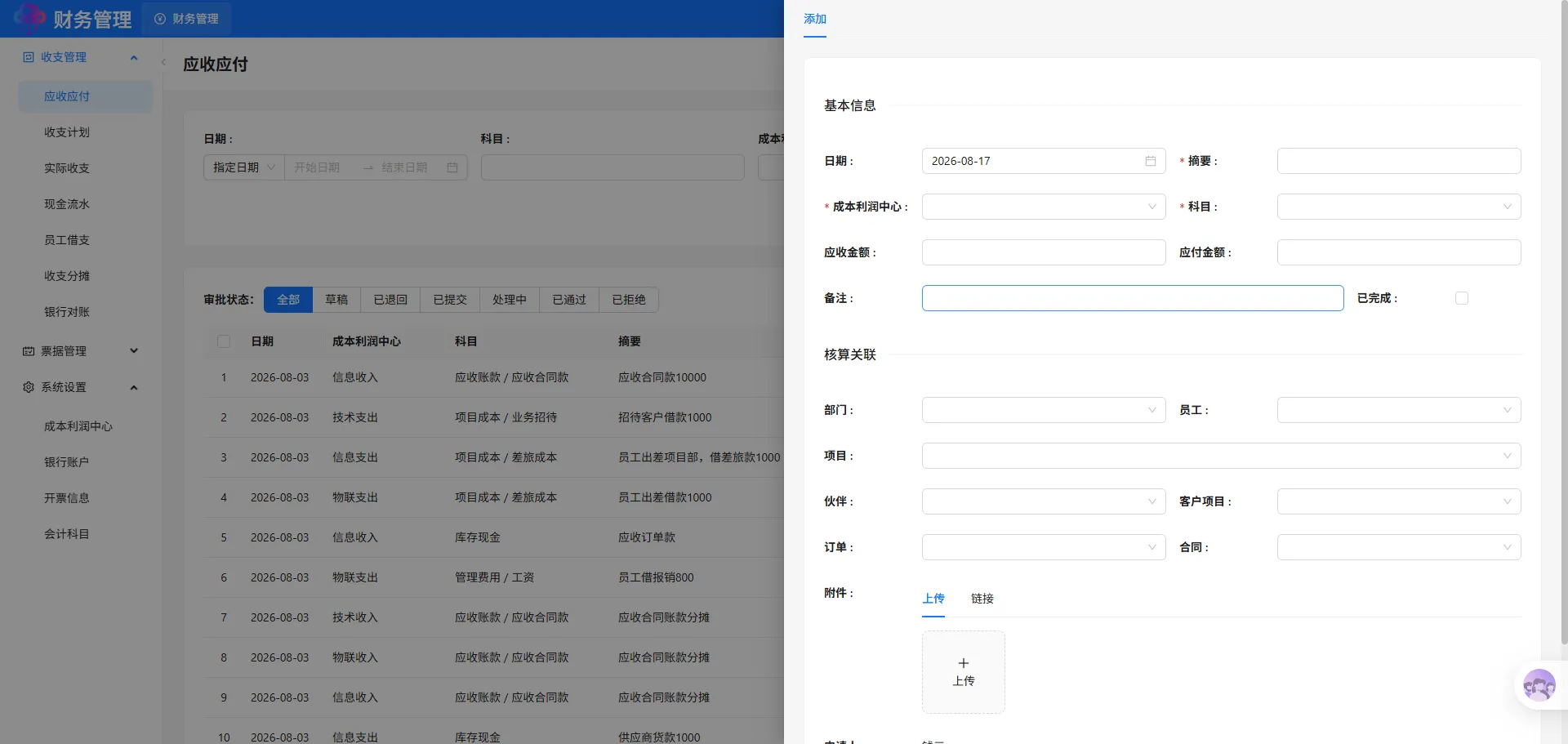Filter by 草稿 approval status
This screenshot has height=744, width=1568.
coord(336,300)
